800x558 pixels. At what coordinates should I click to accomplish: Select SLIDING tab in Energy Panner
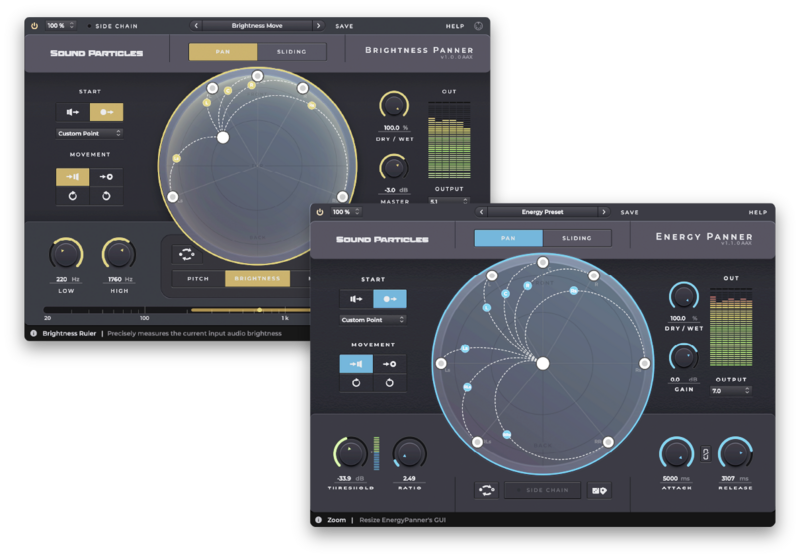[577, 238]
